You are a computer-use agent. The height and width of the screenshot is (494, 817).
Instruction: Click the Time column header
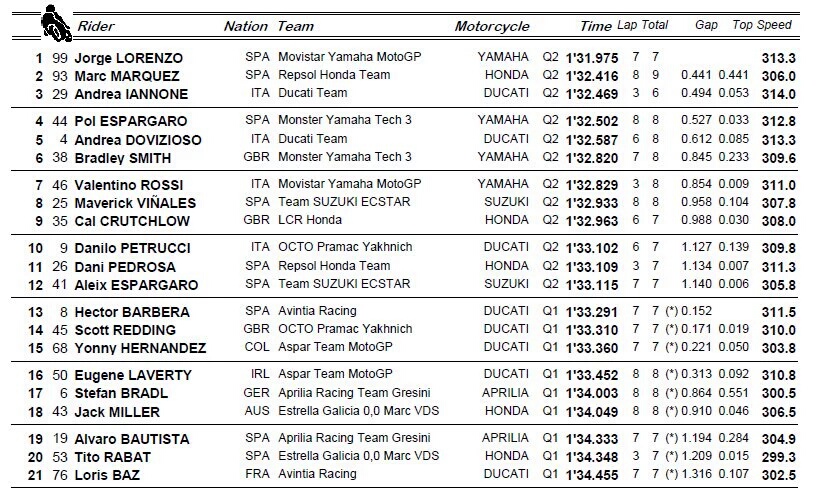pos(595,26)
